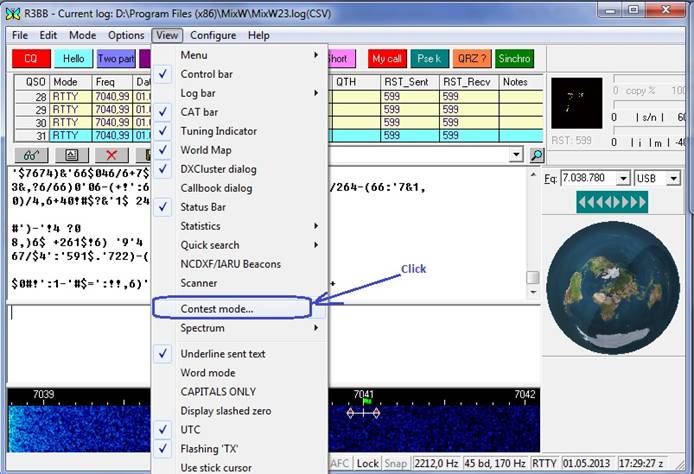Click the magnifier lookup icon beside call field
This screenshot has height=474, width=694.
click(536, 155)
